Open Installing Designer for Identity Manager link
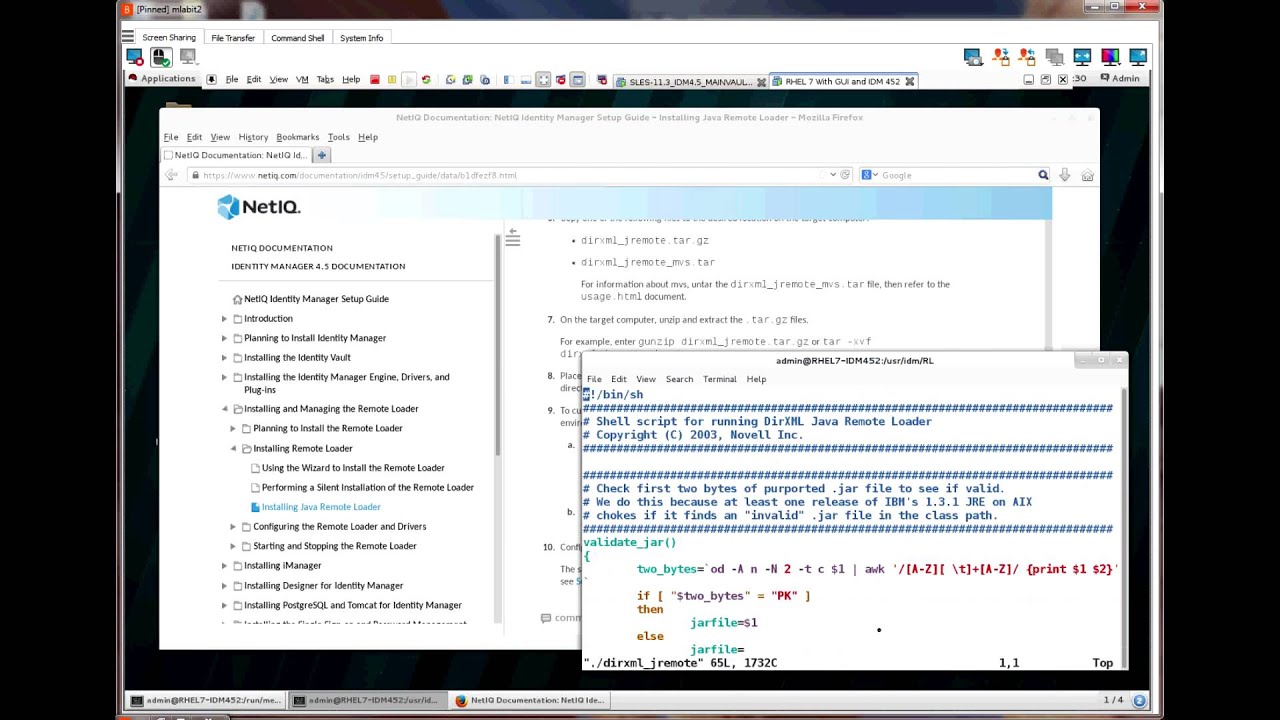1280x720 pixels. [x=323, y=585]
